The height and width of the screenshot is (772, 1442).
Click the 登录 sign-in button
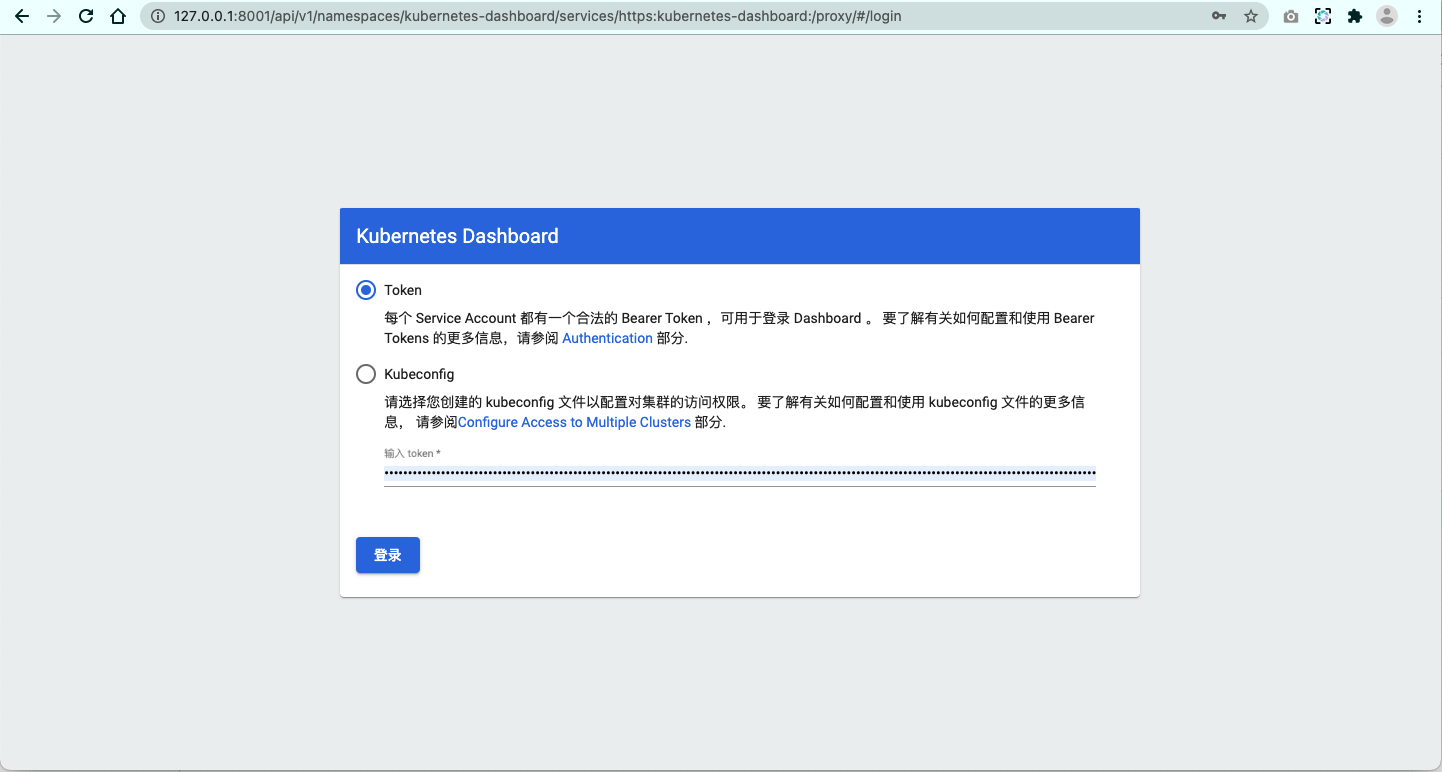point(388,555)
